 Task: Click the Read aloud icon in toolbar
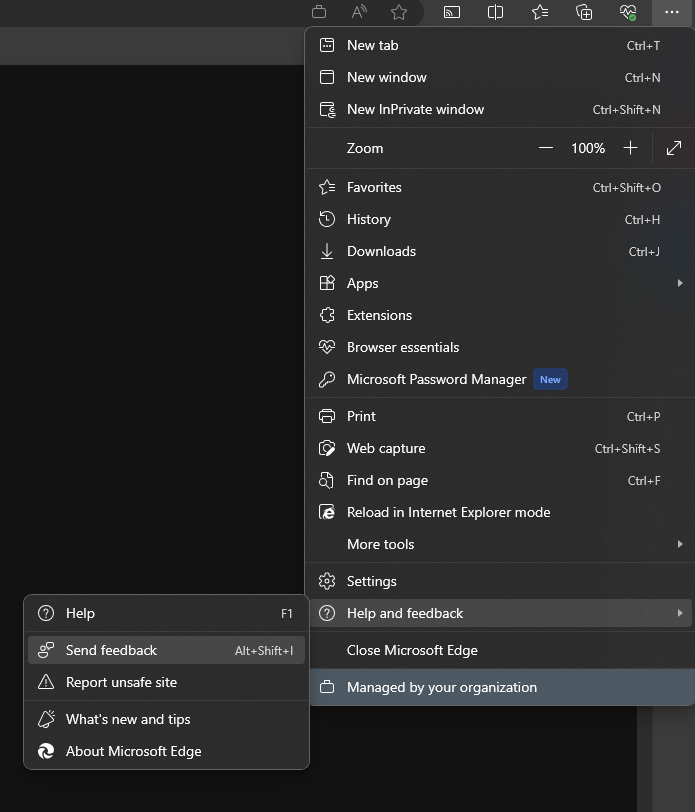click(x=359, y=12)
